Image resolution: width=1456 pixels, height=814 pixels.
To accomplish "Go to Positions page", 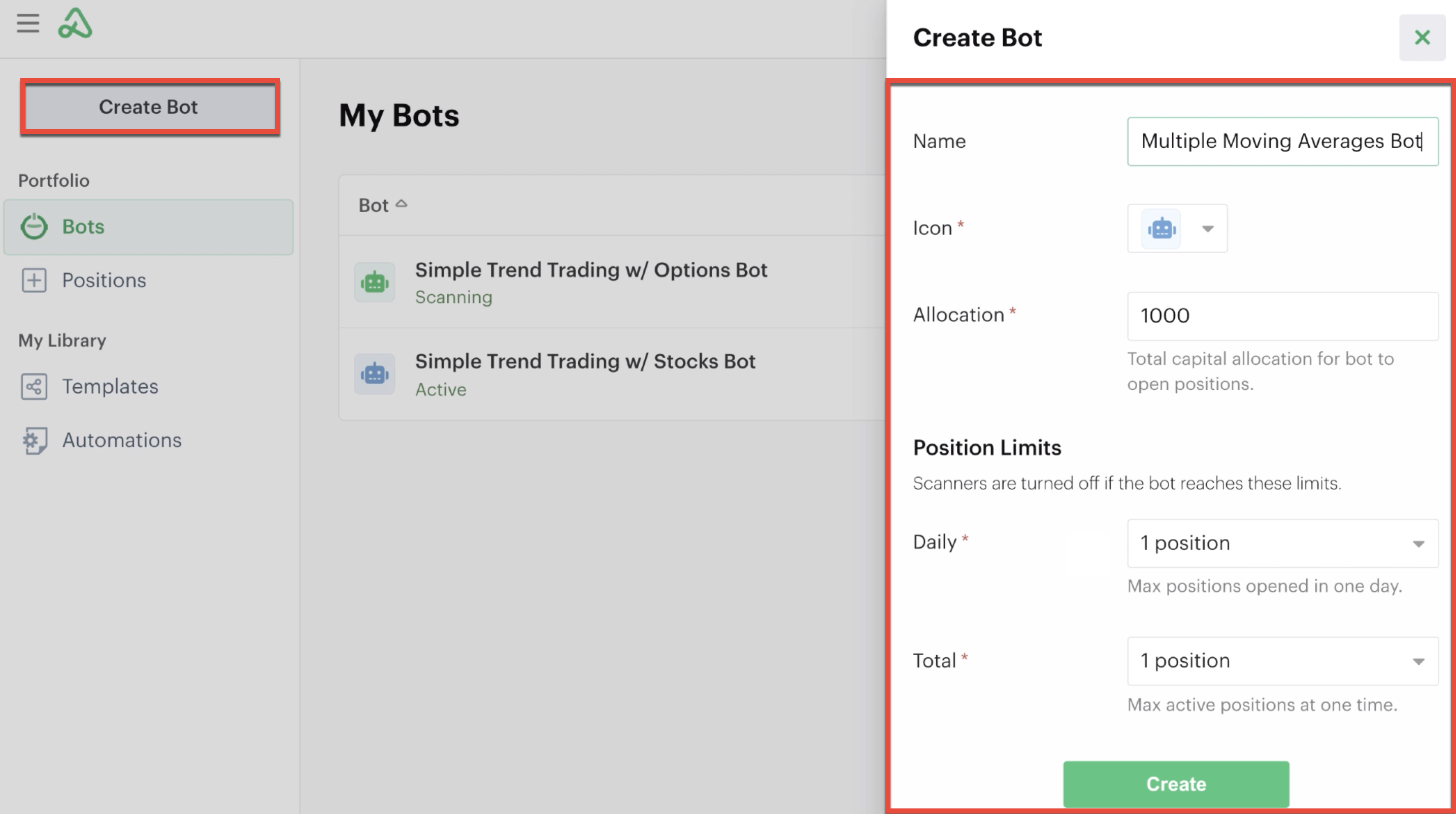I will click(x=149, y=280).
